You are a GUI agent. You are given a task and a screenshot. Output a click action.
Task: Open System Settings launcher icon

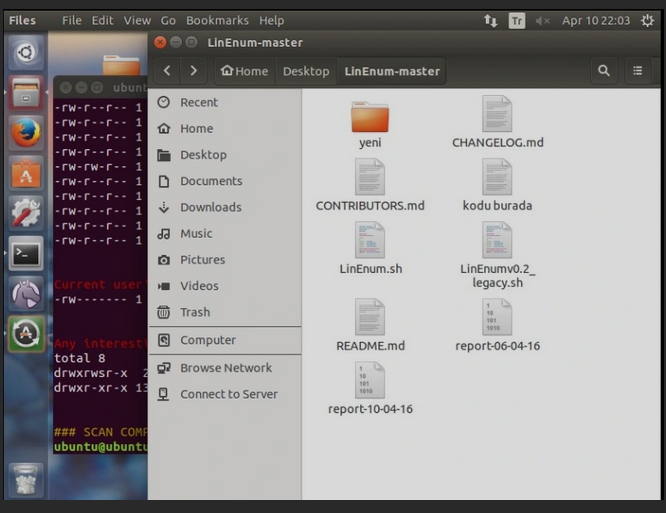point(26,213)
